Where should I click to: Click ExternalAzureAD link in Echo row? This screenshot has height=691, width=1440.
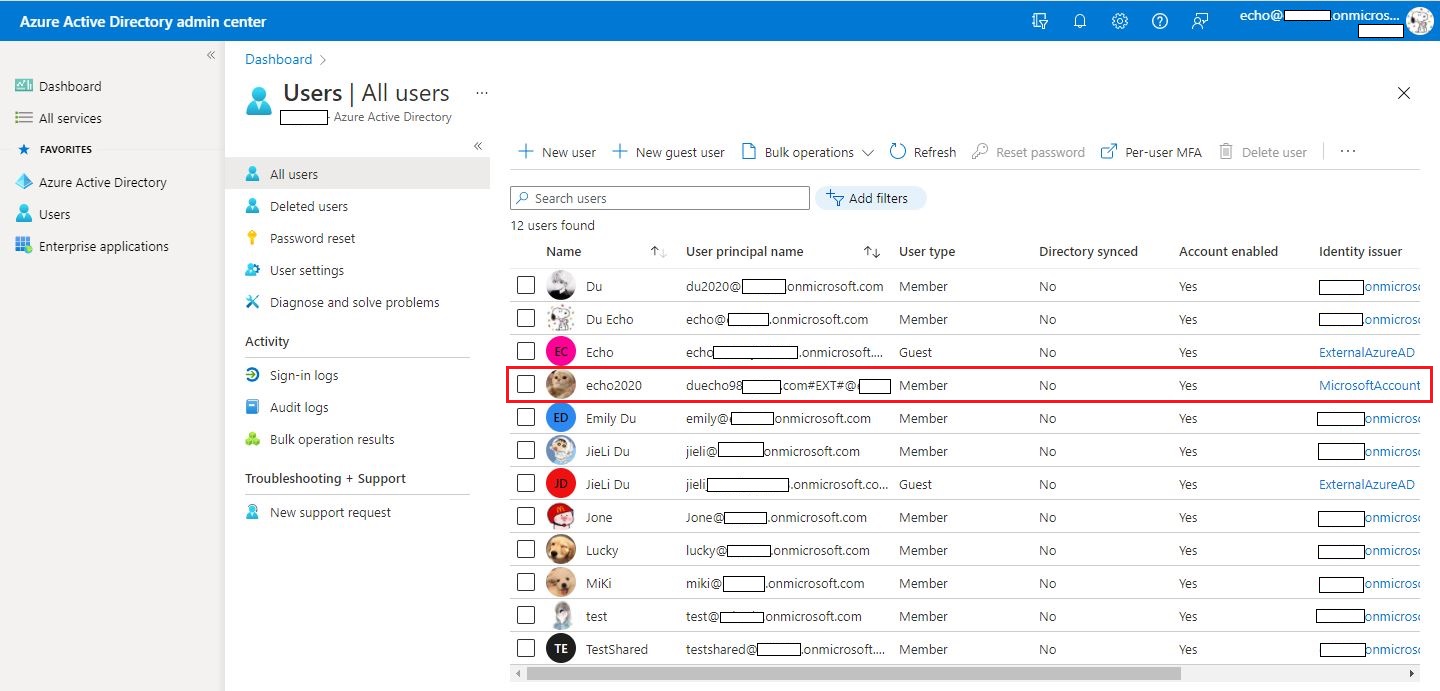[x=1367, y=352]
